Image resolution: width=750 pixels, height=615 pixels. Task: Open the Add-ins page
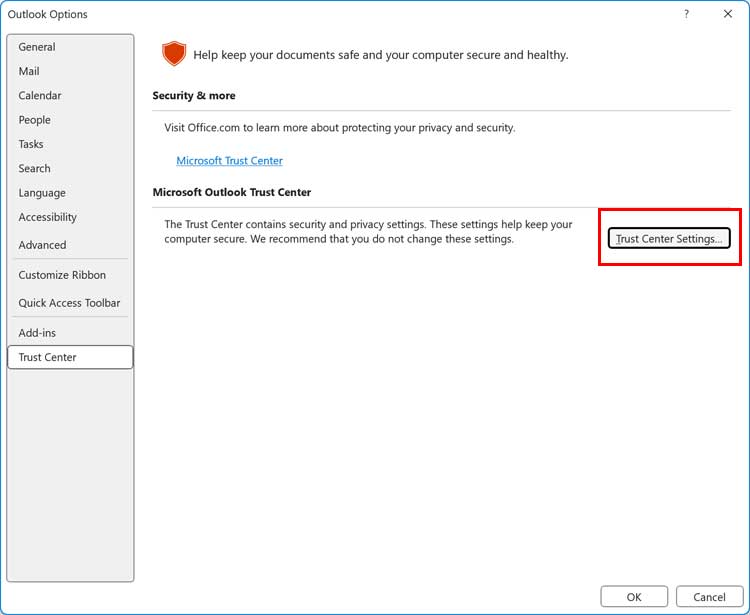[x=70, y=333]
